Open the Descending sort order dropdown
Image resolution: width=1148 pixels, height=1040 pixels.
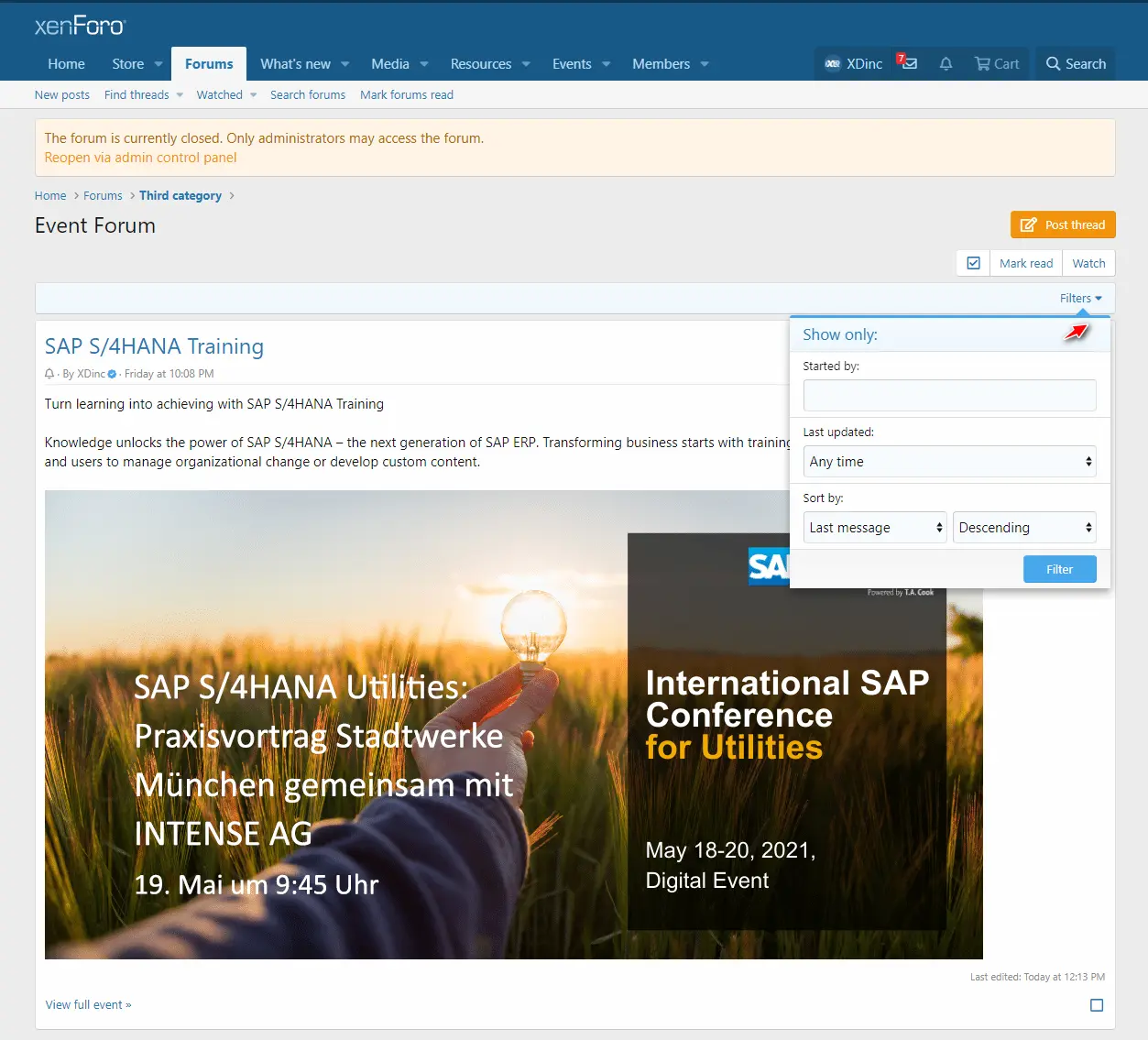click(1024, 528)
